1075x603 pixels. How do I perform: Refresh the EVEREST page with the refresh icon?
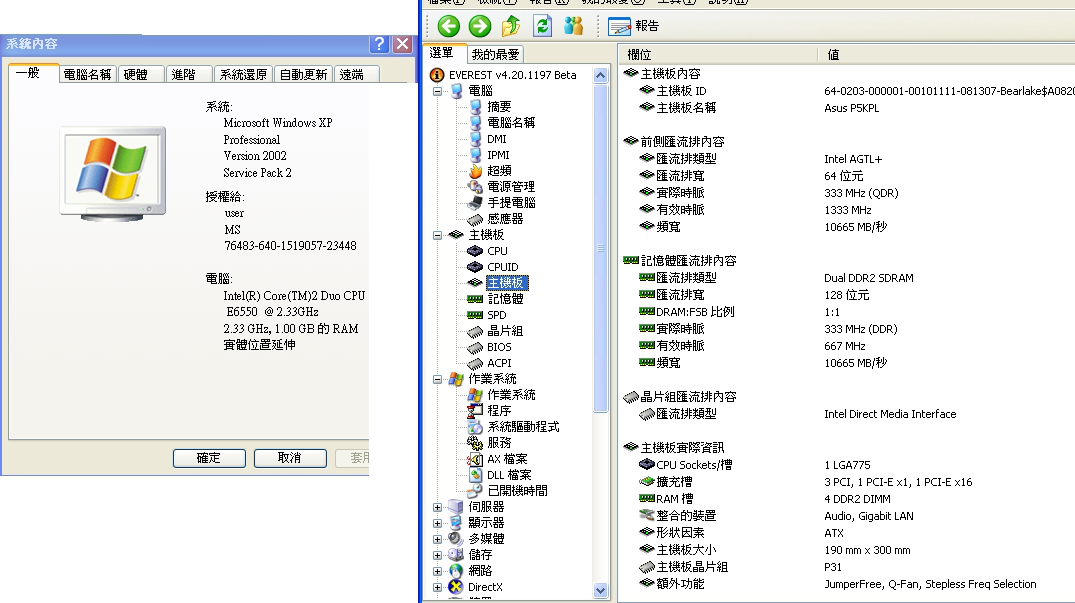(542, 26)
